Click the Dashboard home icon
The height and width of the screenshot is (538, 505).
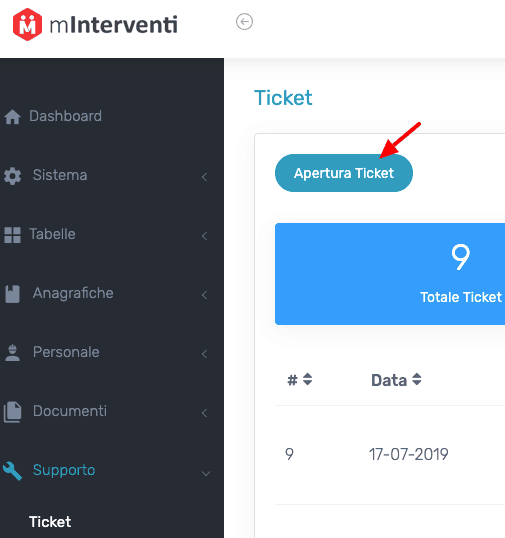[12, 117]
